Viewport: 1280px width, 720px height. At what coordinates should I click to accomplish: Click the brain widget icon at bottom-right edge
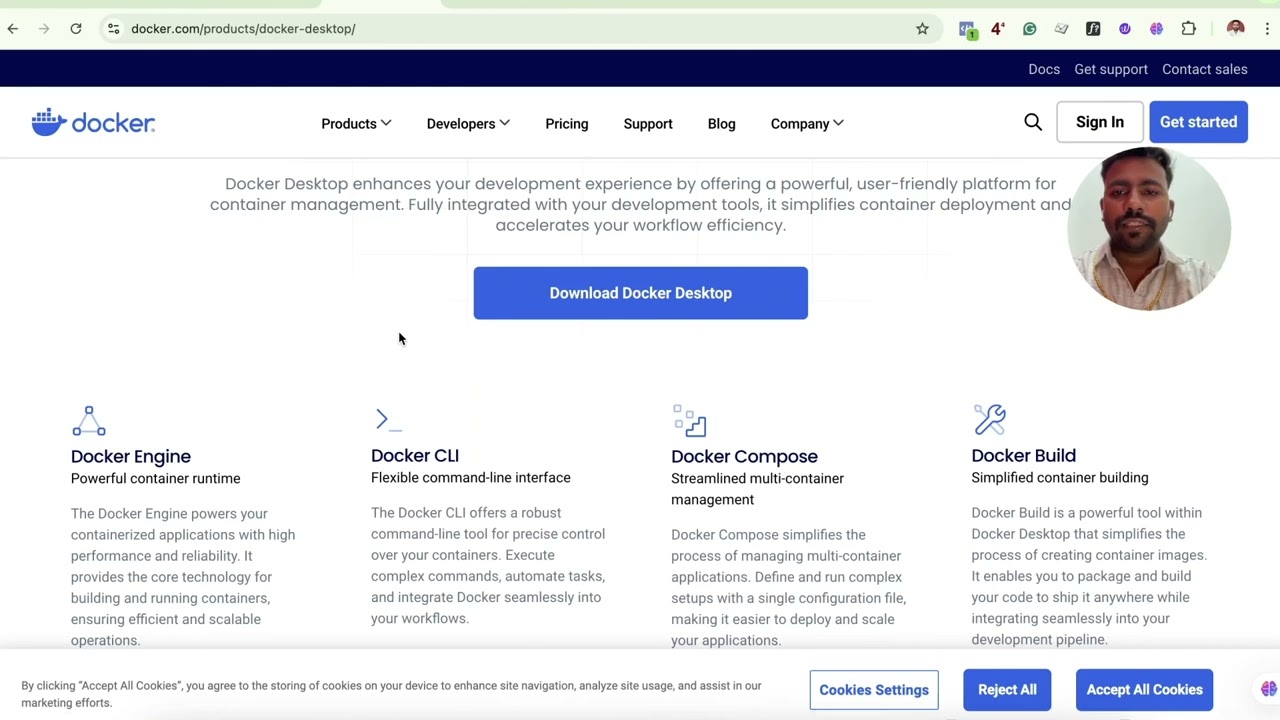[1269, 689]
